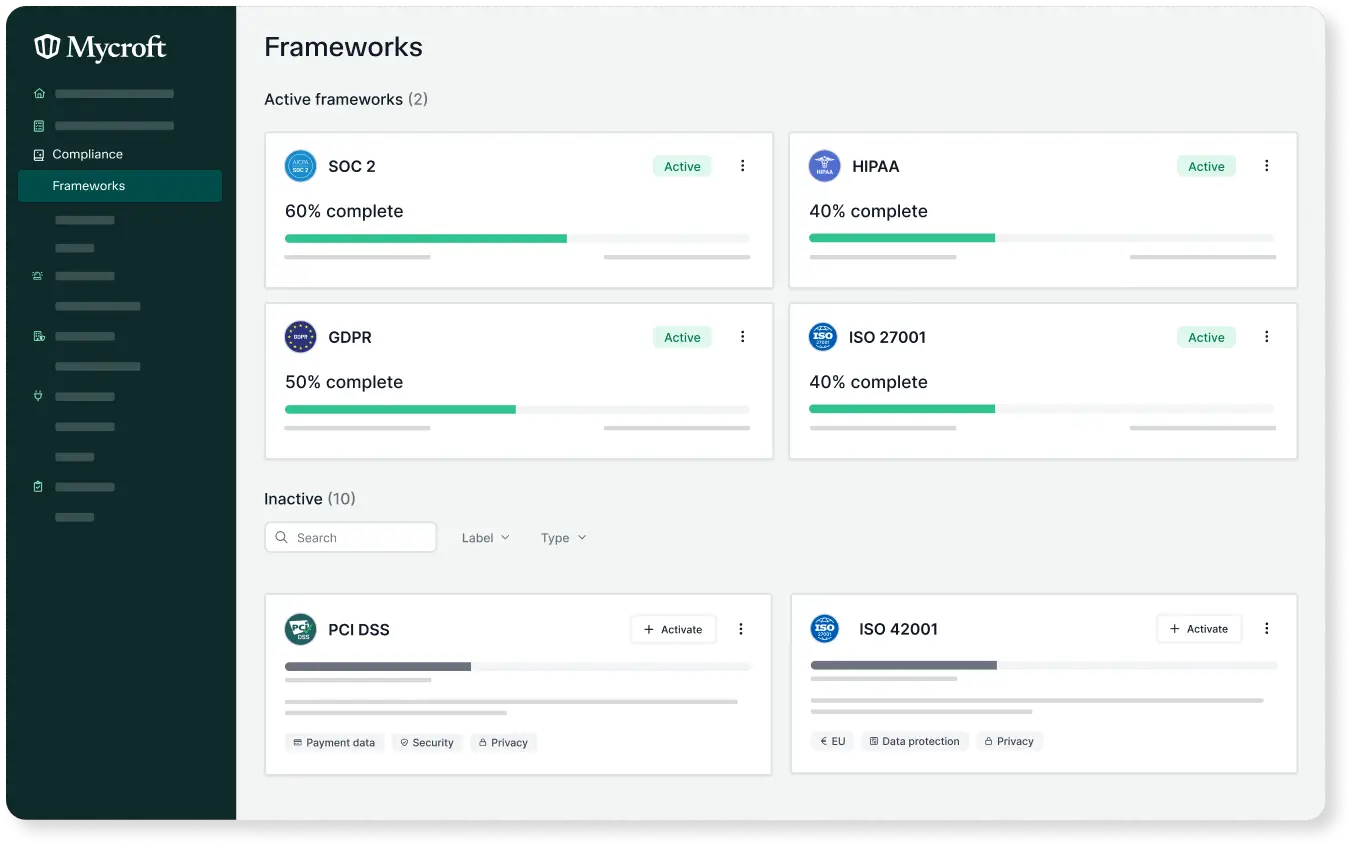Click the Mycroft shield logo

coord(47,47)
